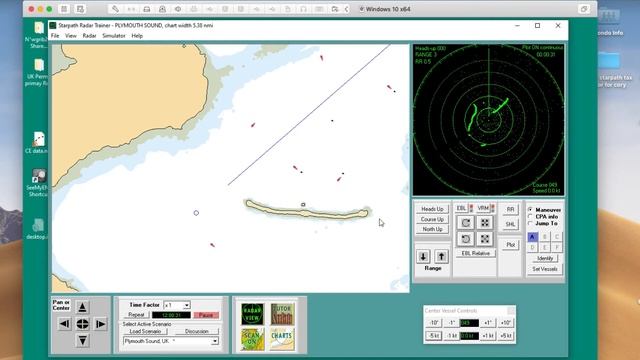Select vessel B

[x=544, y=237]
